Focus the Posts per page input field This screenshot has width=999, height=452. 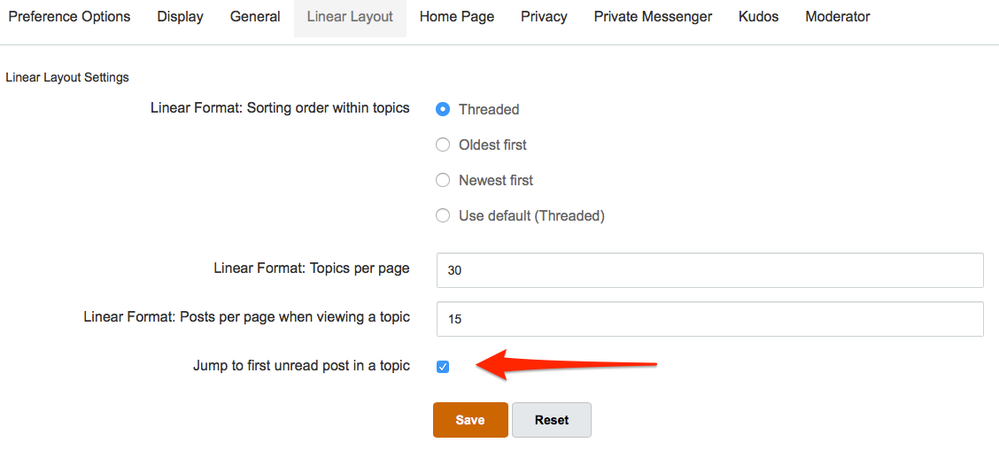[710, 319]
